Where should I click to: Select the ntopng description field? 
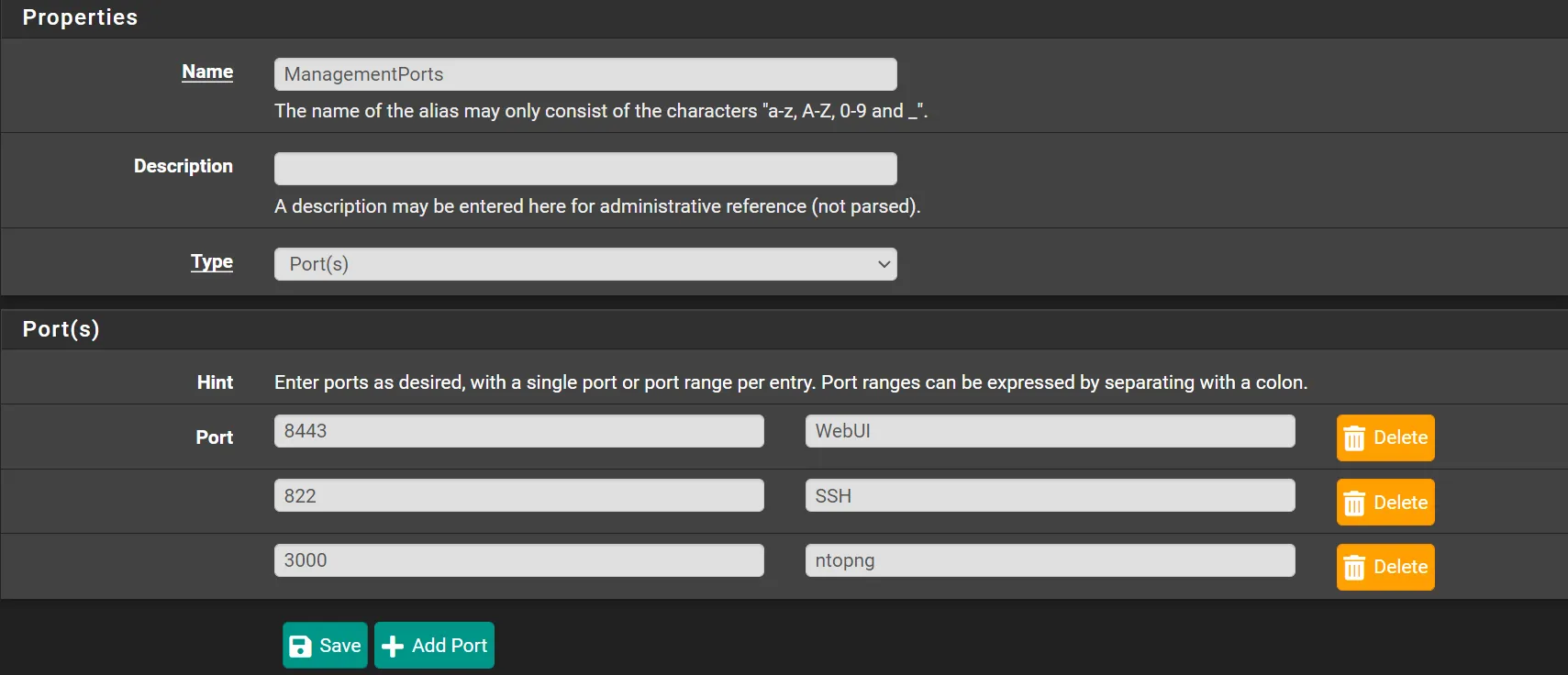[1050, 560]
